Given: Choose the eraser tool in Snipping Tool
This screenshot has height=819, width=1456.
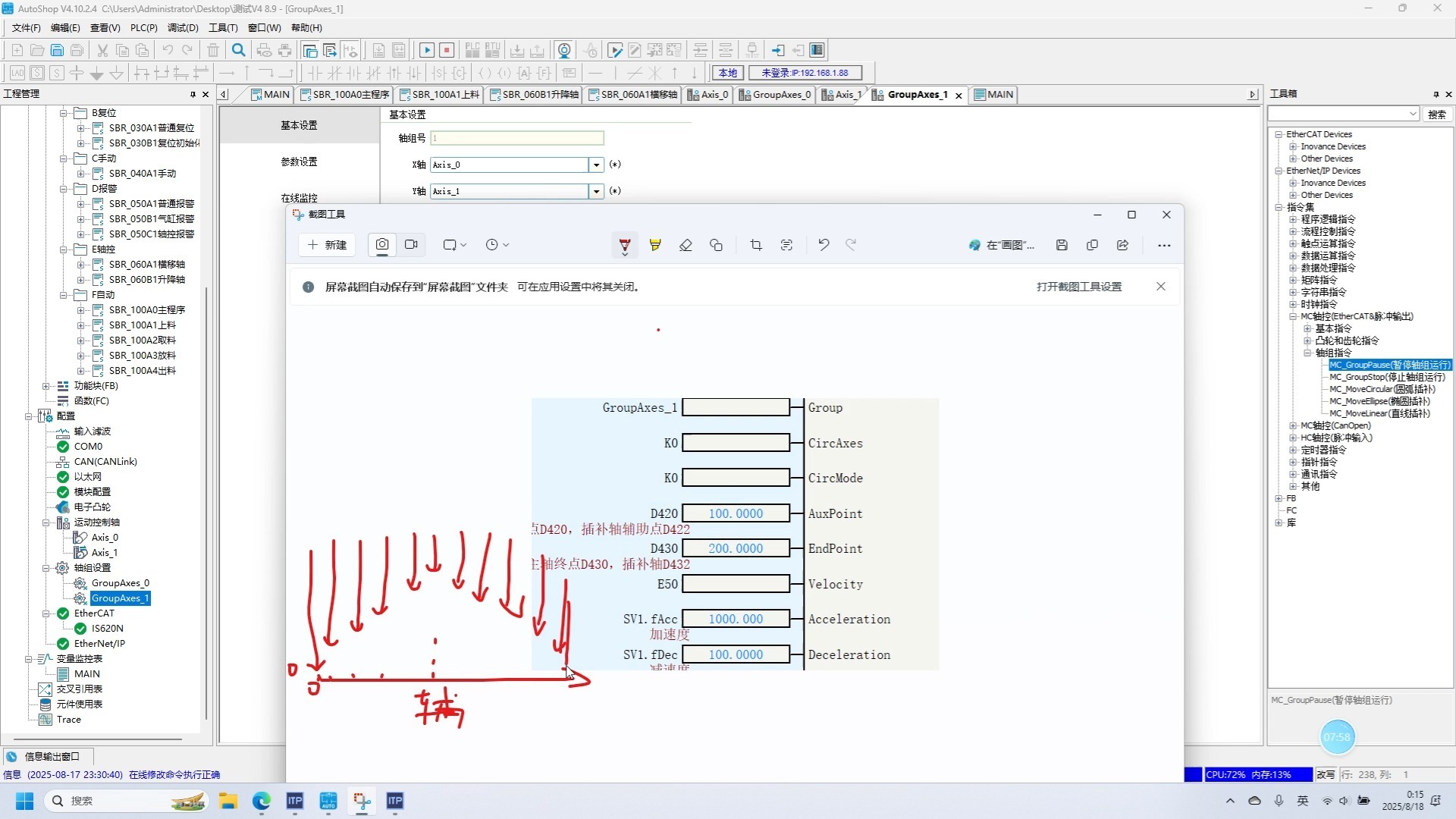Looking at the screenshot, I should coord(686,245).
